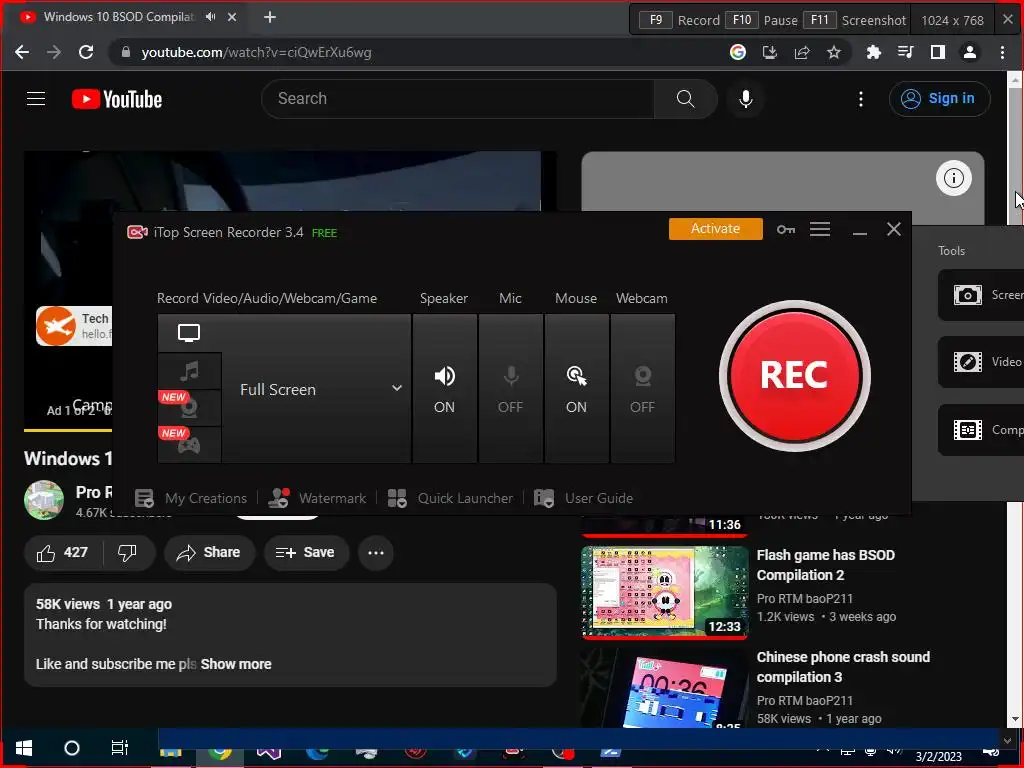Start recording with the big REC button

[x=795, y=376]
